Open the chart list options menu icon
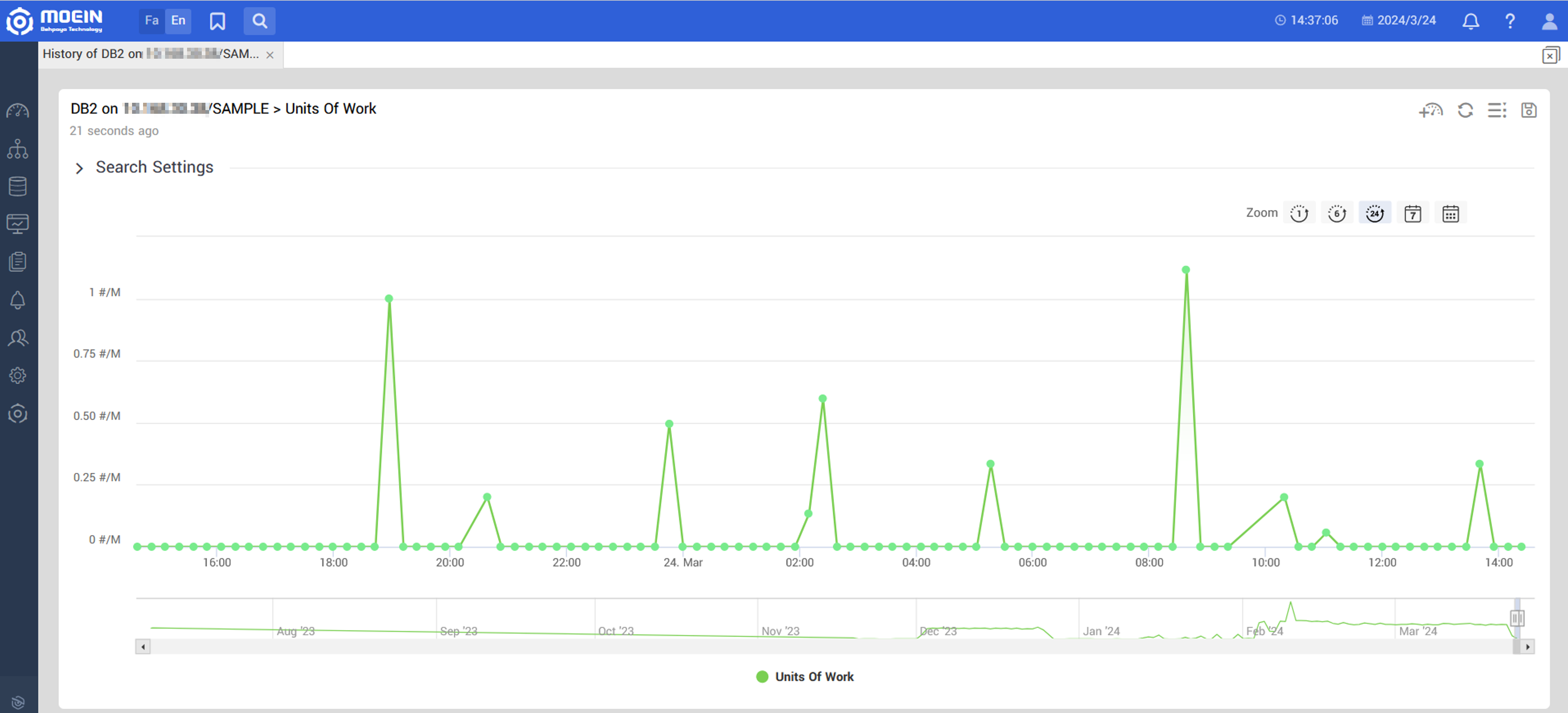This screenshot has height=713, width=1568. click(x=1497, y=111)
